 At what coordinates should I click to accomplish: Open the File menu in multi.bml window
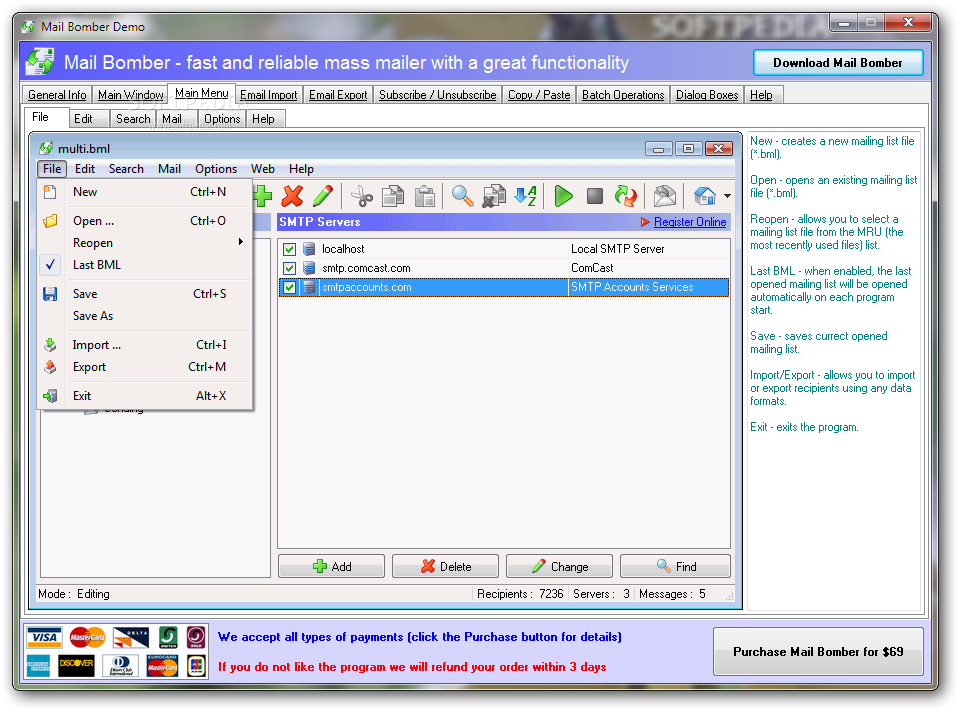pos(52,169)
